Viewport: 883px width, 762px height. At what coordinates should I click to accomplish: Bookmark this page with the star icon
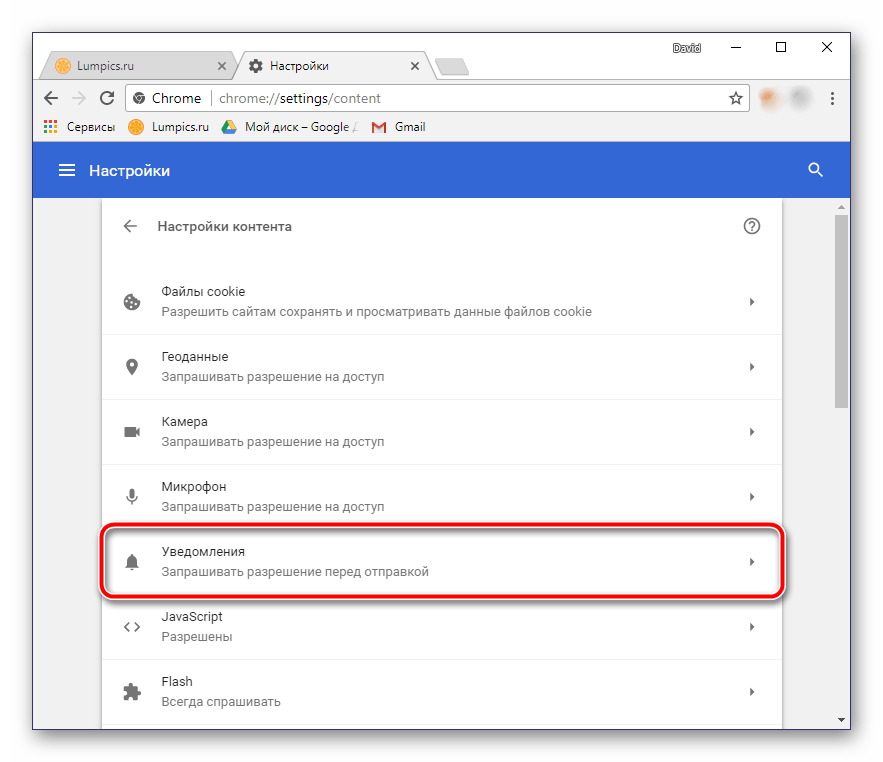[735, 99]
